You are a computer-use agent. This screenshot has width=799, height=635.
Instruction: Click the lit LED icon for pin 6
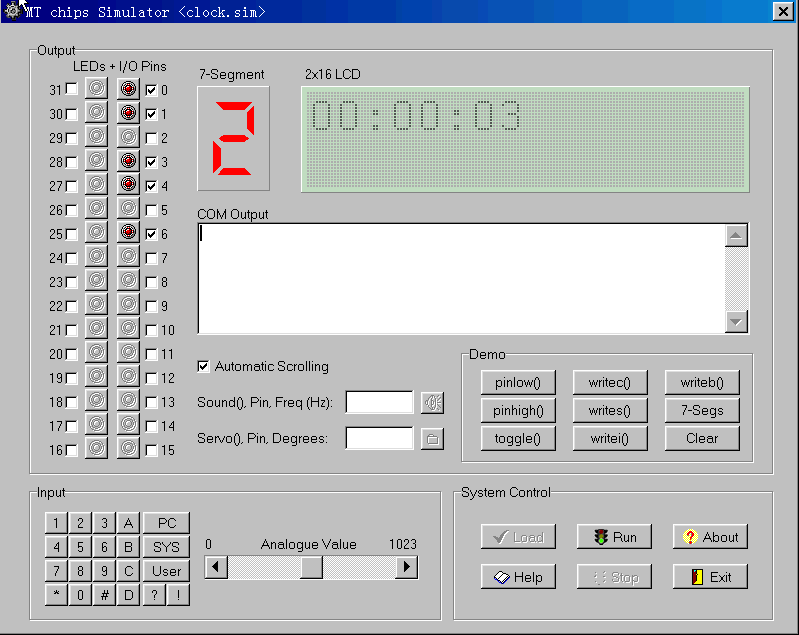128,233
